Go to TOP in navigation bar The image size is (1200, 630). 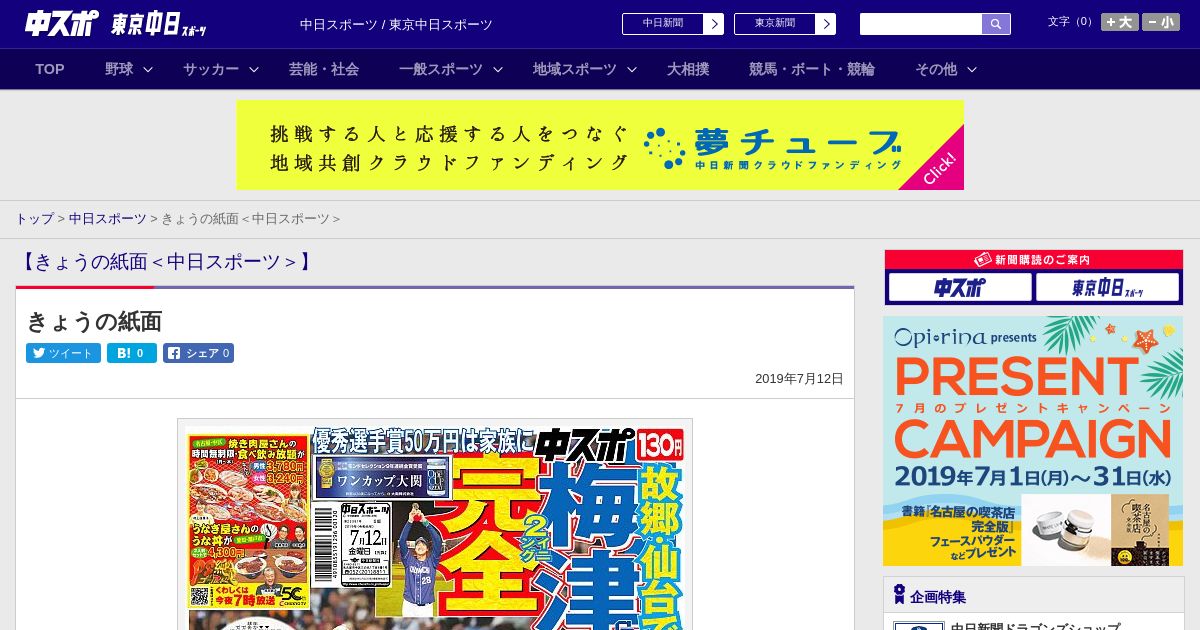click(50, 69)
